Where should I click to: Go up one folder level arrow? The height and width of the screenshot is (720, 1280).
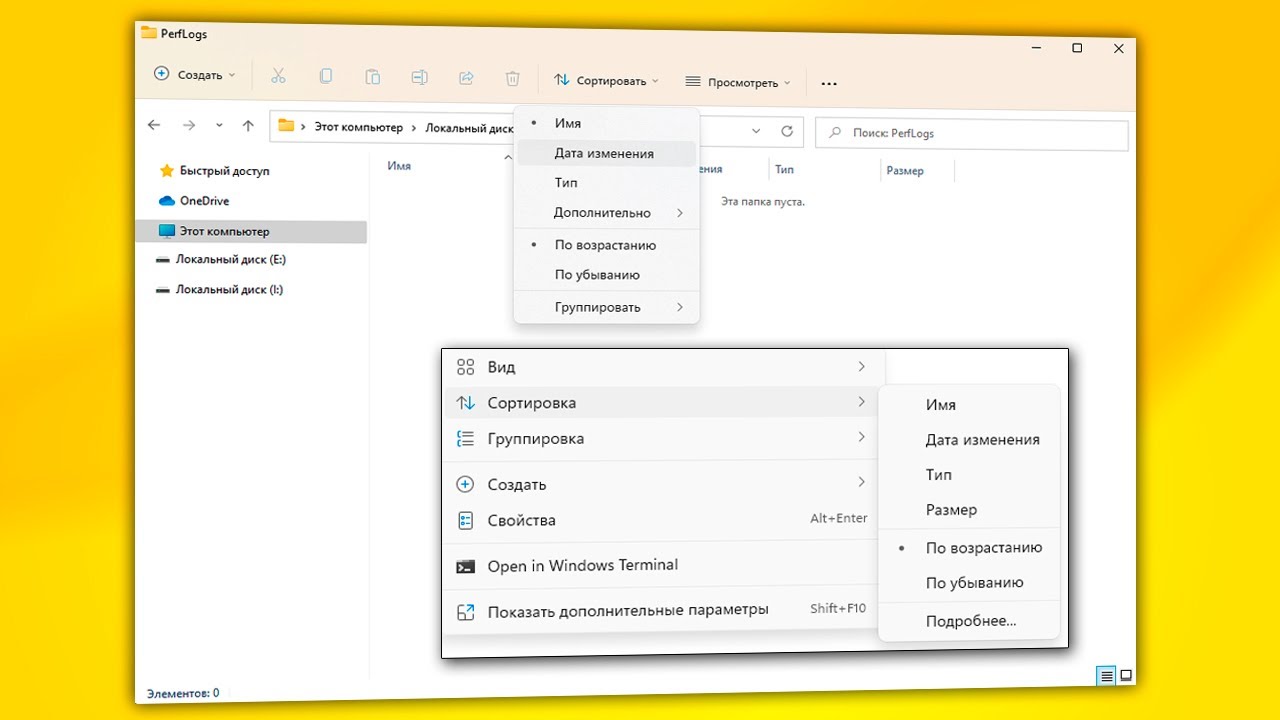tap(248, 126)
